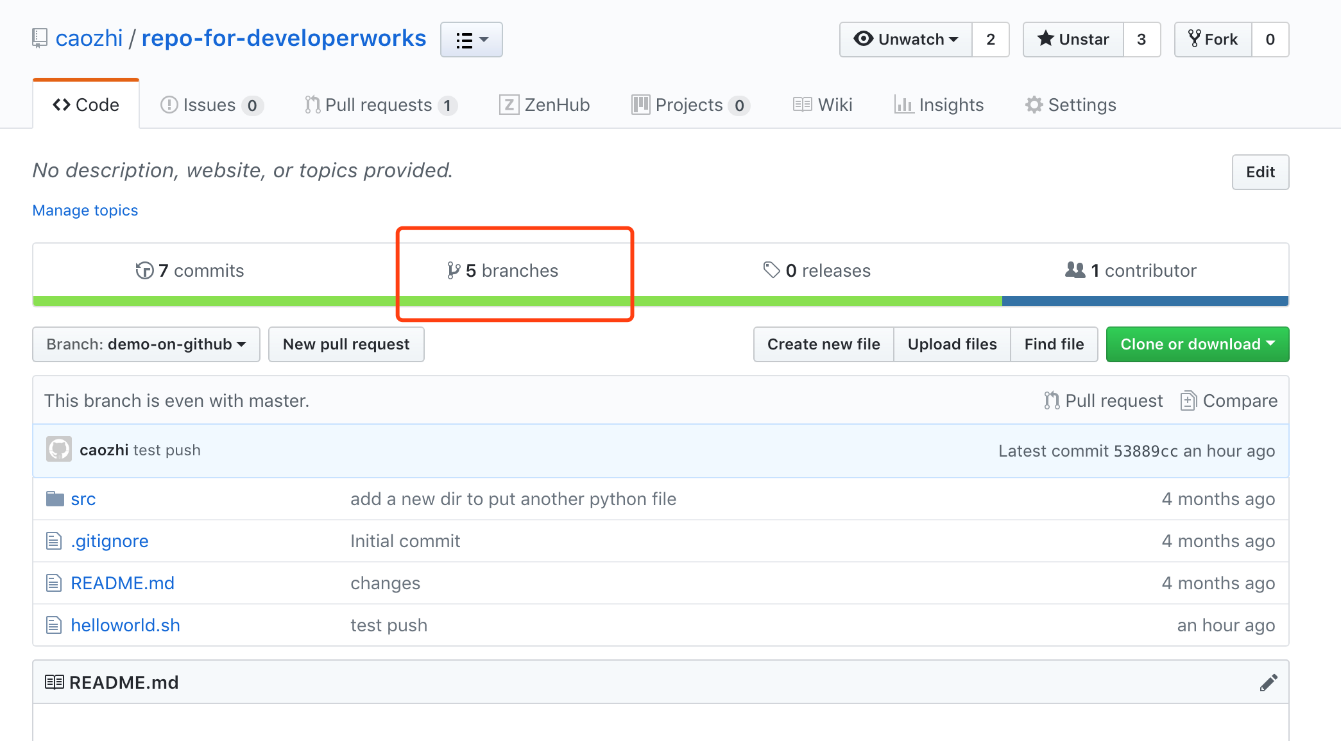This screenshot has height=741, width=1341.
Task: Open the Pull requests tab
Action: click(380, 105)
